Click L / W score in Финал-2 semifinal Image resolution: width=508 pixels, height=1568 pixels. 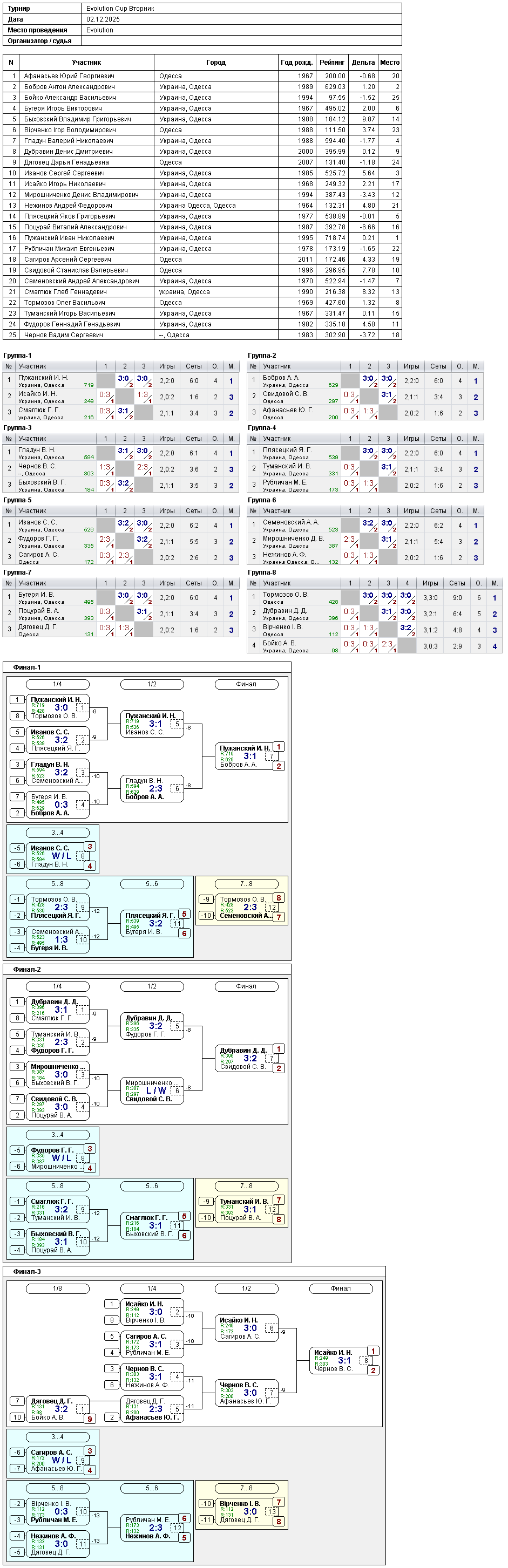(x=156, y=1090)
